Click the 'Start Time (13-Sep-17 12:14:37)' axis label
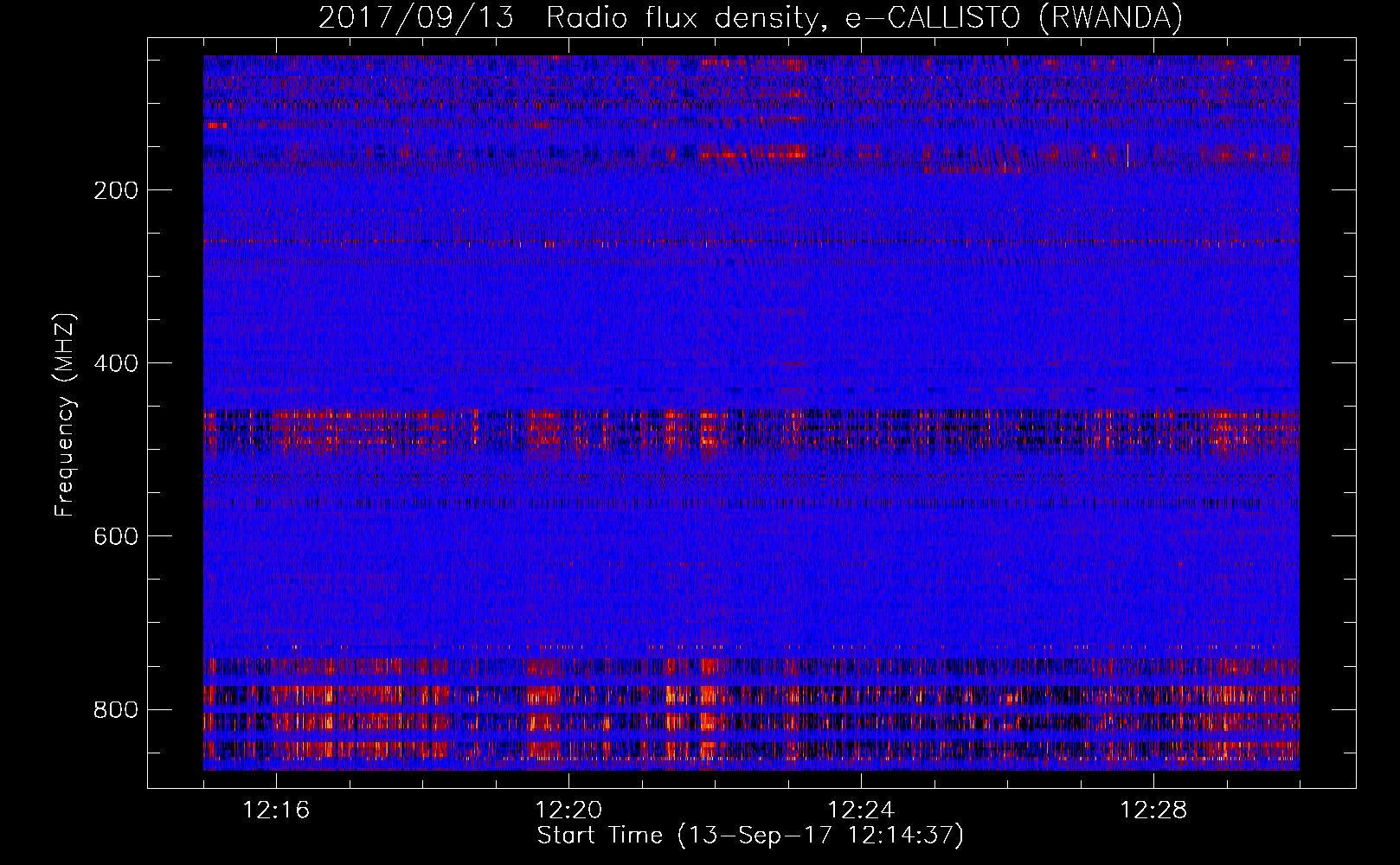Image resolution: width=1400 pixels, height=865 pixels. pyautogui.click(x=750, y=836)
